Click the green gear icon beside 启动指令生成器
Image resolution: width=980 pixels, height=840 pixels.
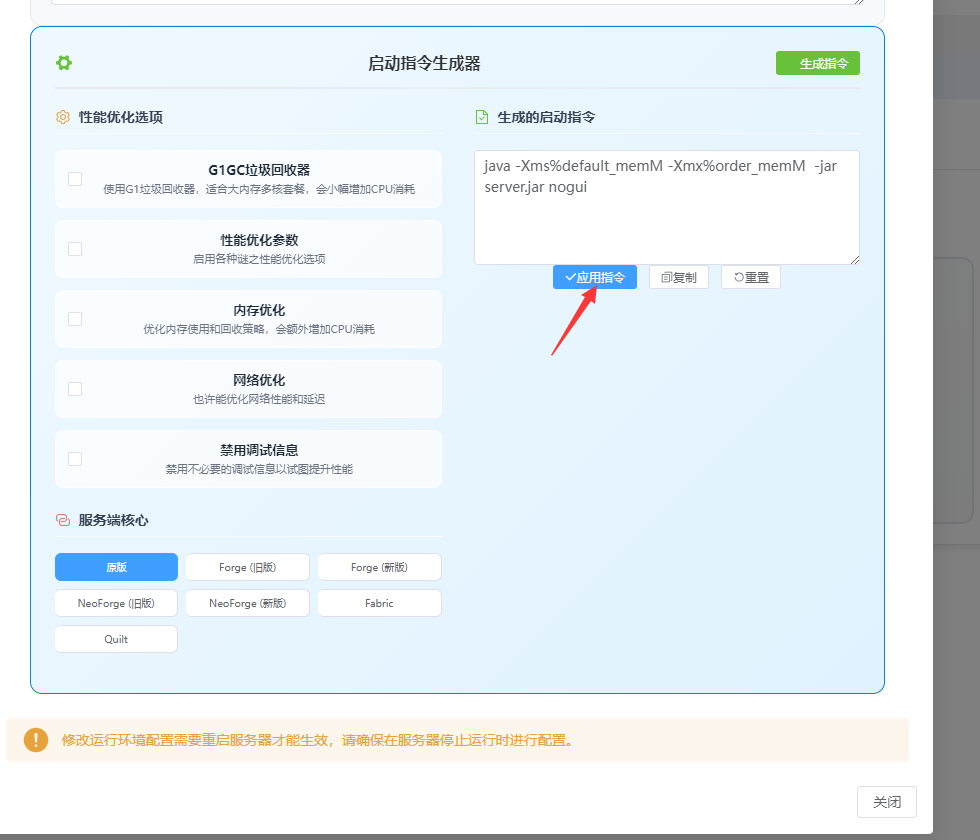[x=64, y=63]
